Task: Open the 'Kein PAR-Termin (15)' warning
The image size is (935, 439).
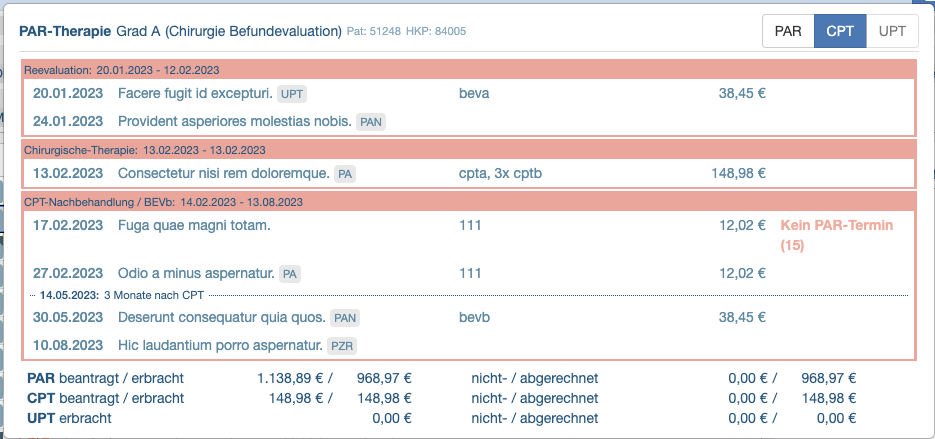Action: click(837, 235)
